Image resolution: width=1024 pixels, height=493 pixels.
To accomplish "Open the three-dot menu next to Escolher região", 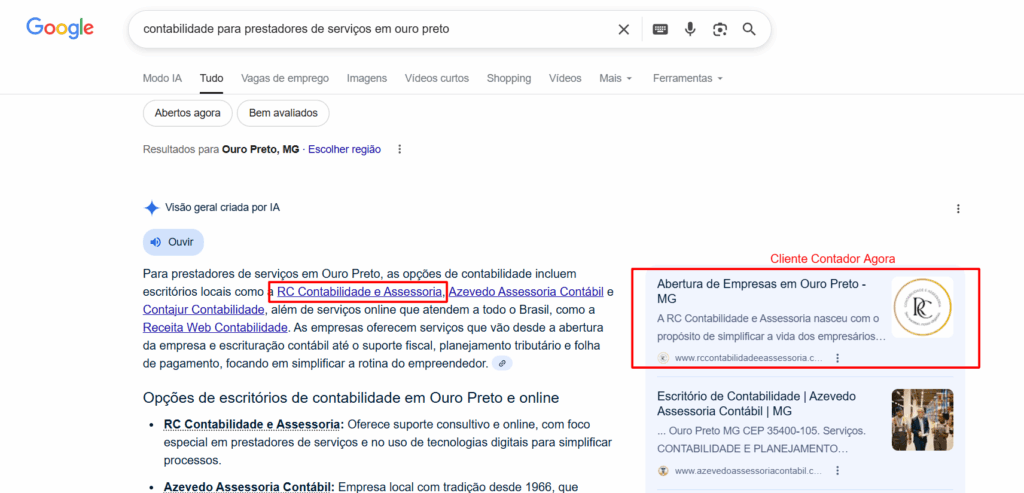I will coord(400,150).
